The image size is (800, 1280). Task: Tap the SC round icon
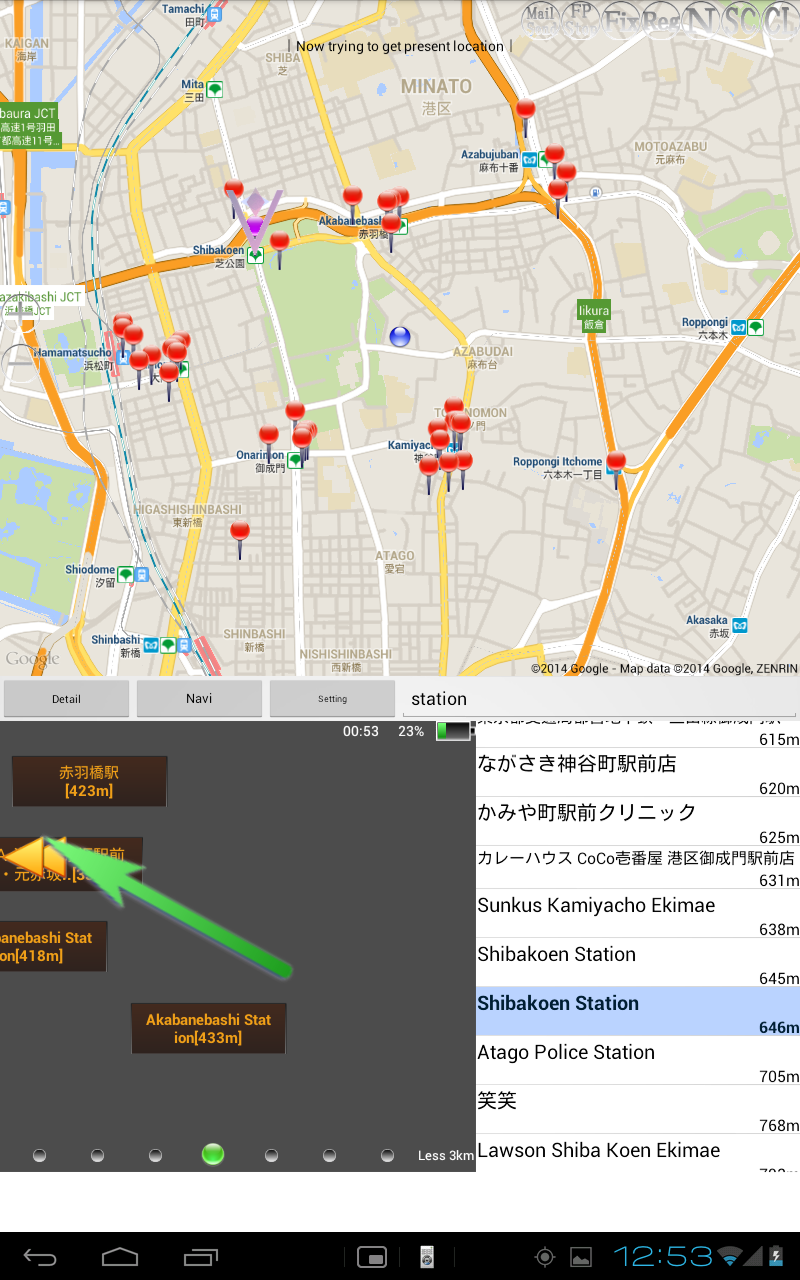pos(740,19)
